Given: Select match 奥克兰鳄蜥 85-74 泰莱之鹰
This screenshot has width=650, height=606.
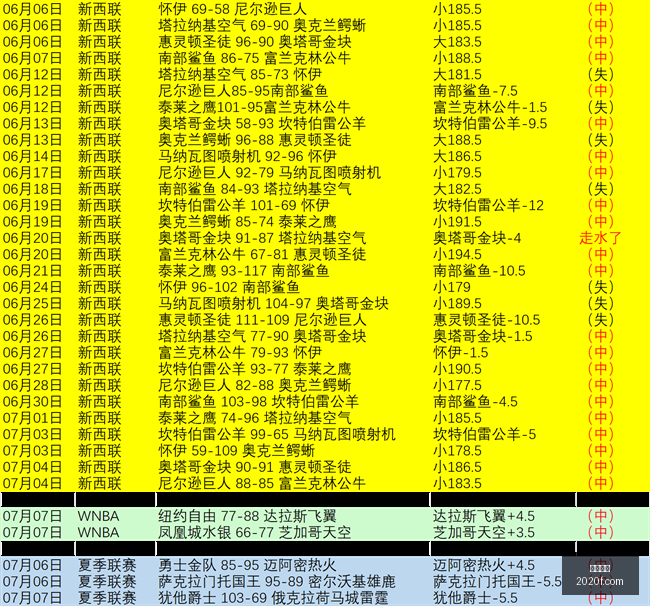Looking at the screenshot, I should pos(247,222).
